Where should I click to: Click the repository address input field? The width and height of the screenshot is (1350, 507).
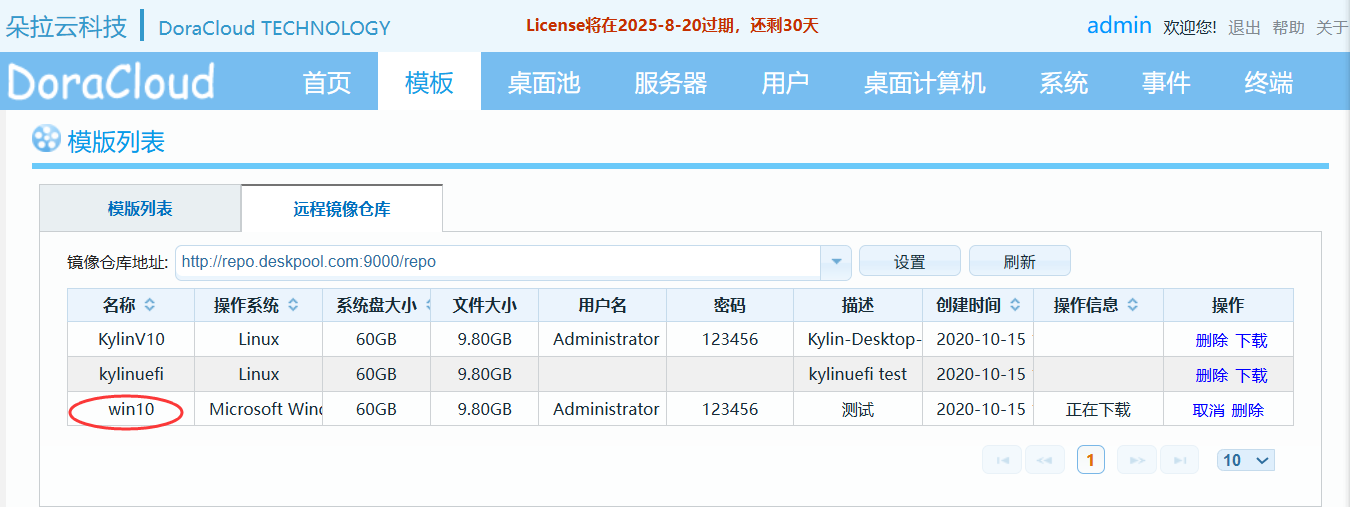(497, 262)
